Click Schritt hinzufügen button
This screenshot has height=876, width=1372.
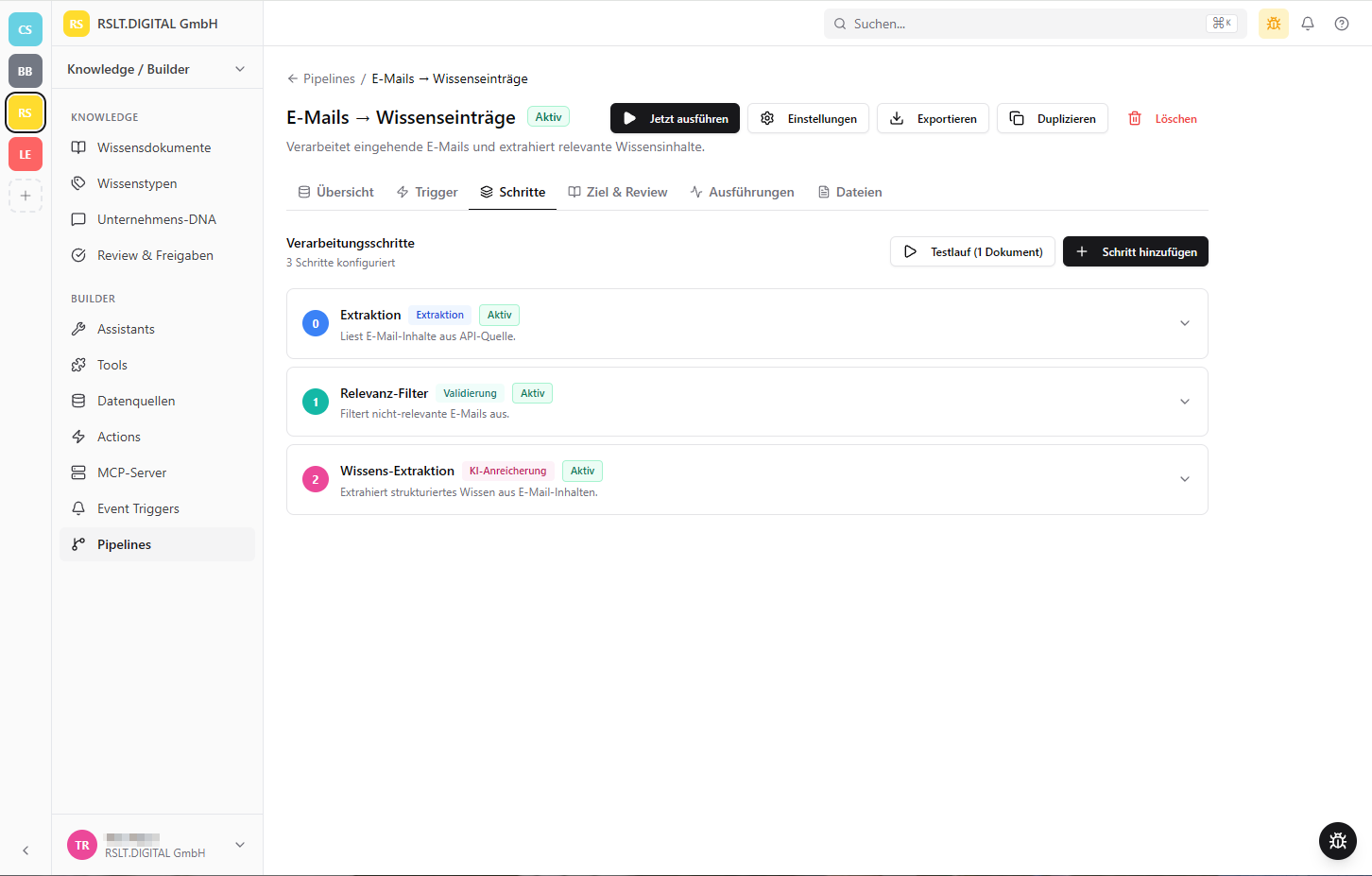(1136, 251)
